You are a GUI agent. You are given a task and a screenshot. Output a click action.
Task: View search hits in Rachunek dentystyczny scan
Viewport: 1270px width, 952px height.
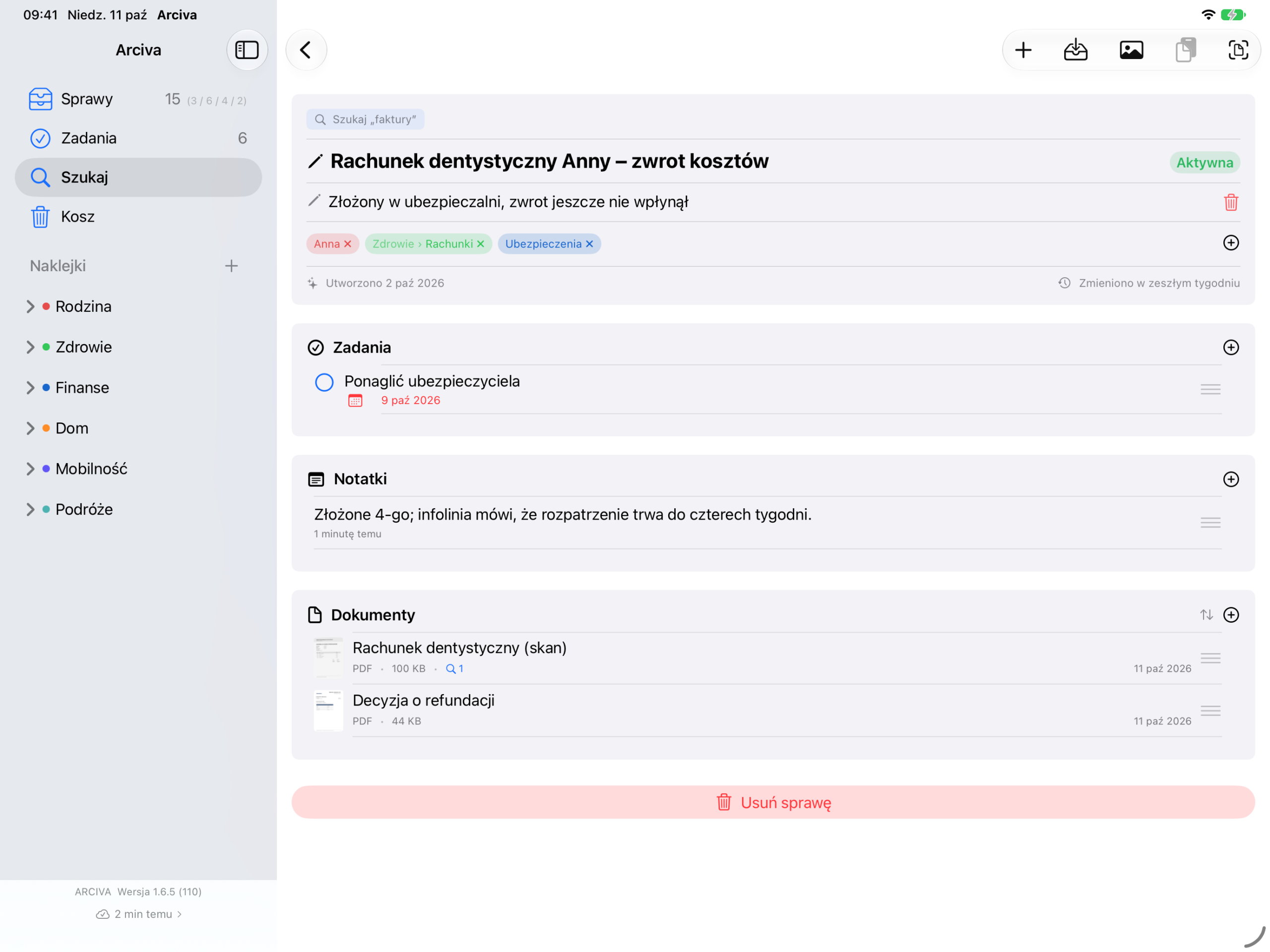click(455, 668)
